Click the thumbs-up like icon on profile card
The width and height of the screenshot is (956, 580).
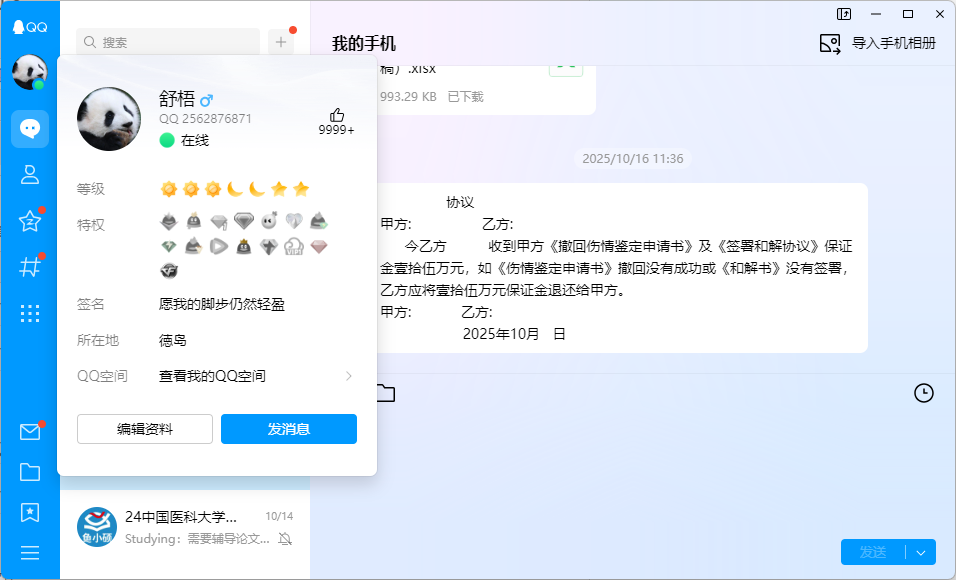336,115
